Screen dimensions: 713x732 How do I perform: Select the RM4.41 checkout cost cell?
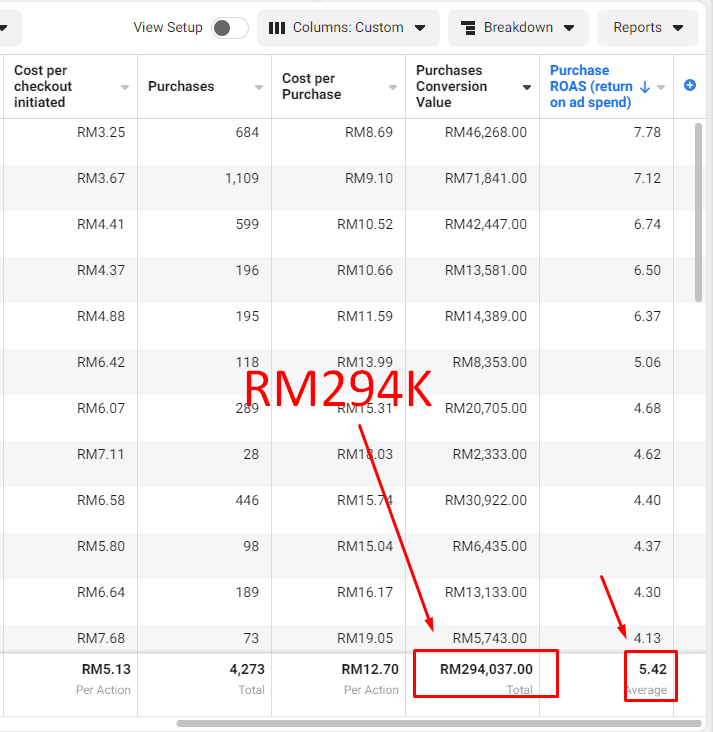[x=101, y=225]
